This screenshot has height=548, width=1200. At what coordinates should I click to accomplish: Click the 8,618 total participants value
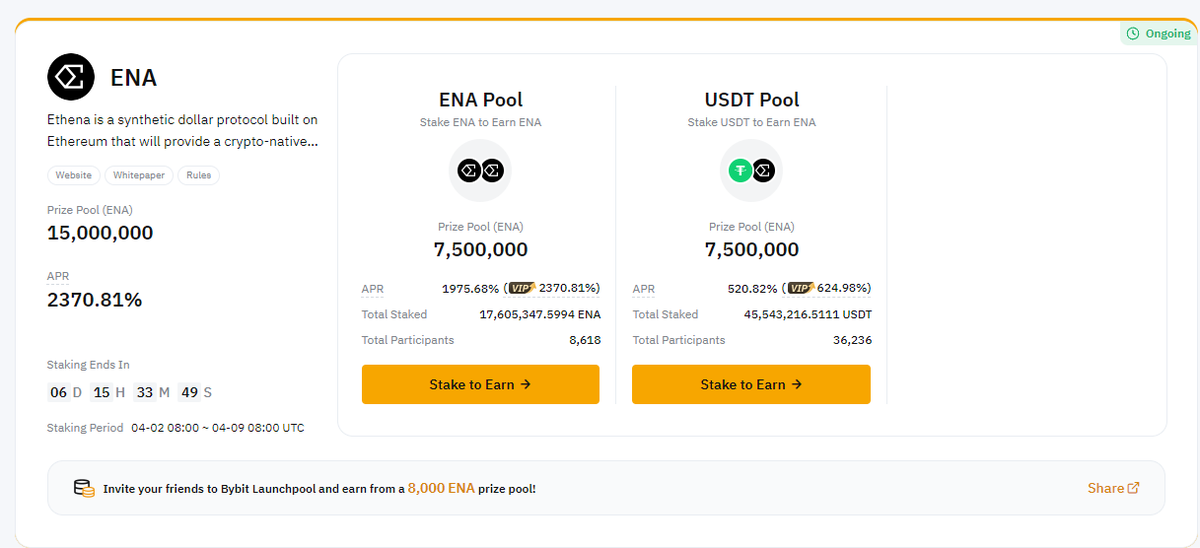[x=585, y=340]
